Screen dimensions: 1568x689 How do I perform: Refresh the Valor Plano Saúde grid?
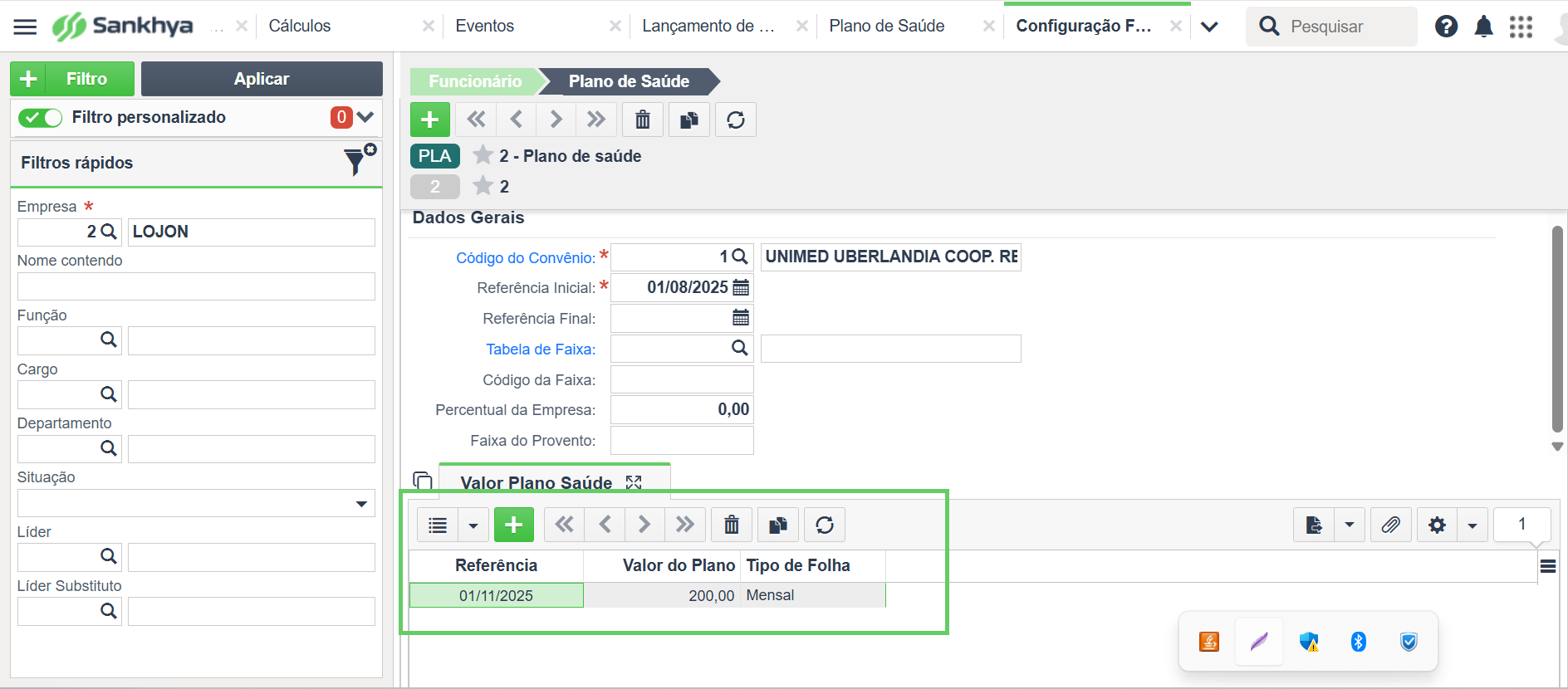(825, 525)
